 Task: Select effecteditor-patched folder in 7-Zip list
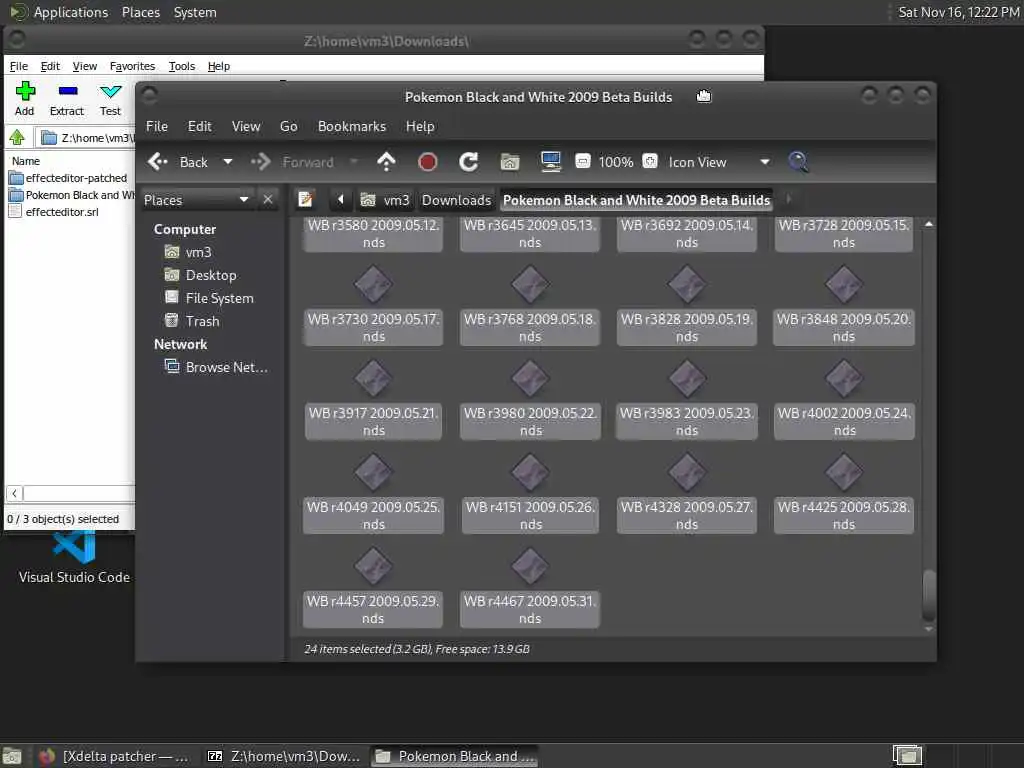pos(68,178)
